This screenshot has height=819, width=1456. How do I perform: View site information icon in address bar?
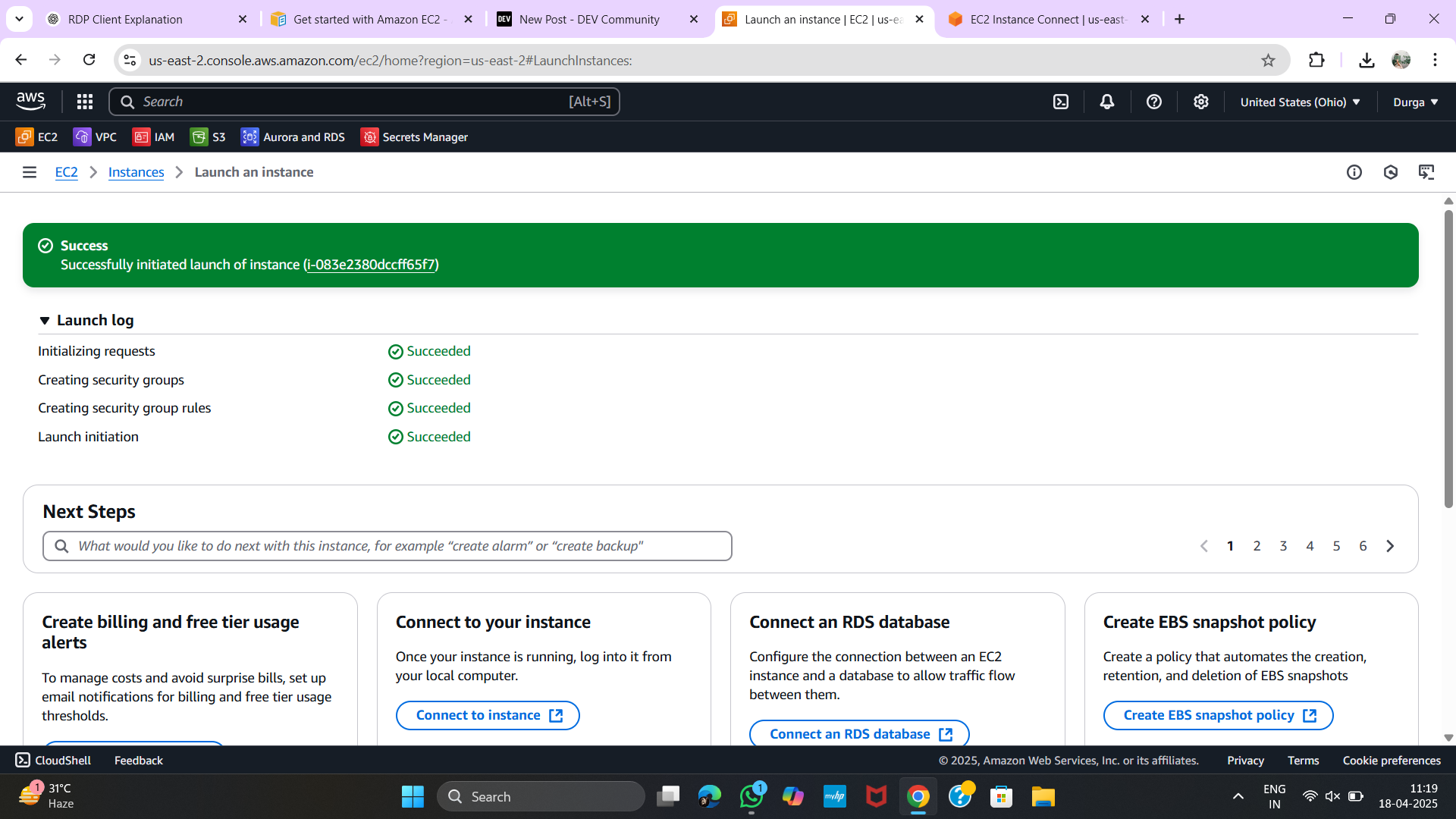tap(130, 60)
